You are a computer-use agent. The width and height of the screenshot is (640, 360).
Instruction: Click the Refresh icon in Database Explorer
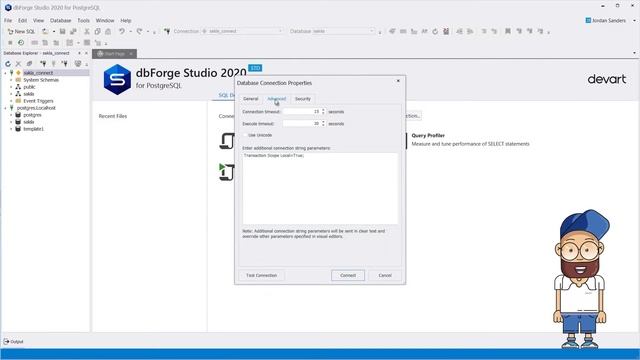coord(8,64)
